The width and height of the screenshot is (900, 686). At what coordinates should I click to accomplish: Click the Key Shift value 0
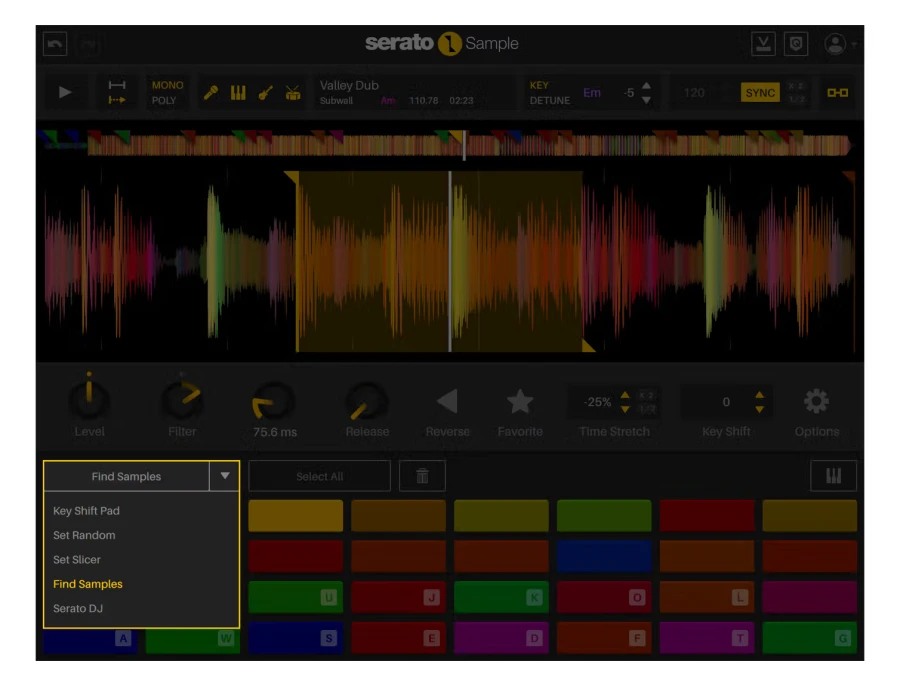[726, 402]
